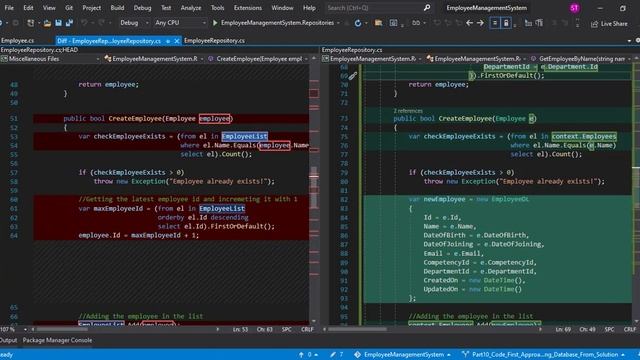640x360 pixels.
Task: Click the Navigate Backward arrow
Action: 469,23
